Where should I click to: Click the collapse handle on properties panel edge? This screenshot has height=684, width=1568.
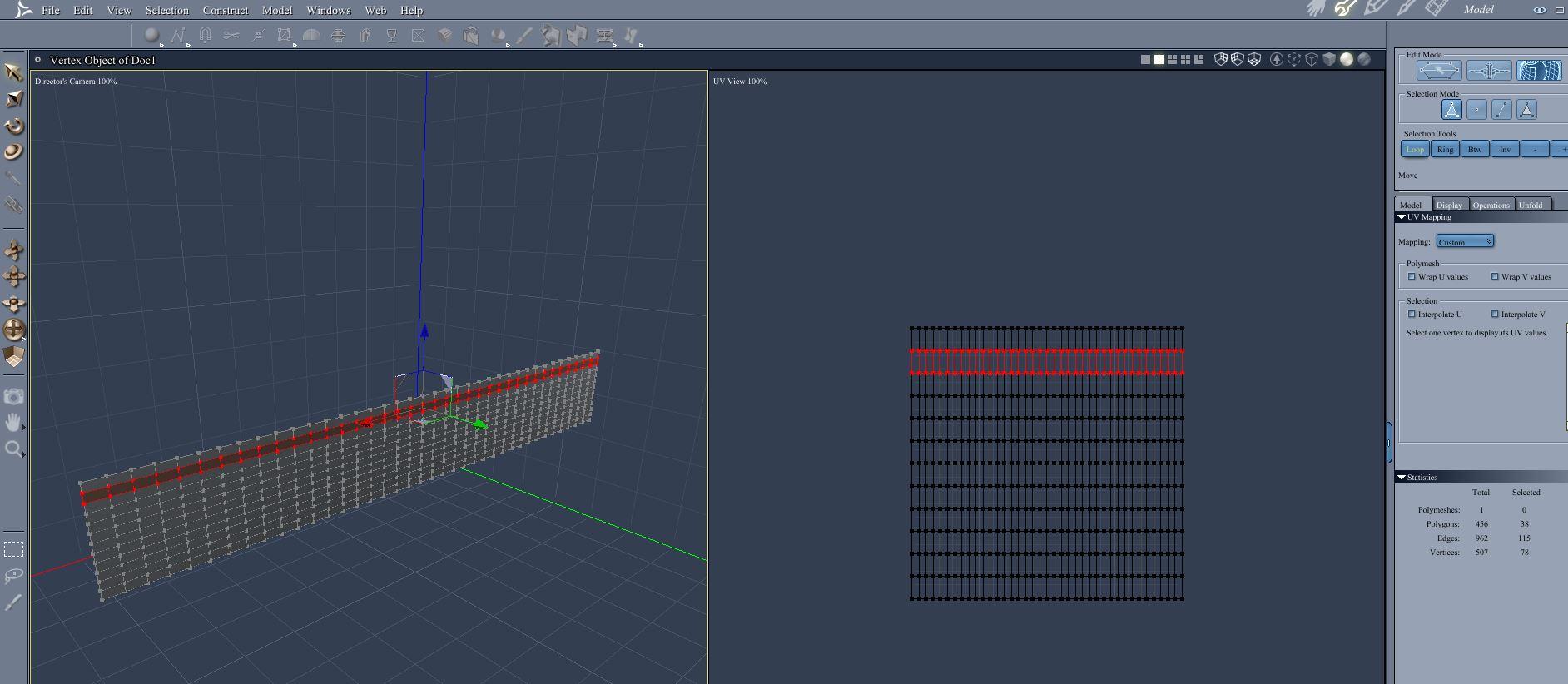[1388, 442]
